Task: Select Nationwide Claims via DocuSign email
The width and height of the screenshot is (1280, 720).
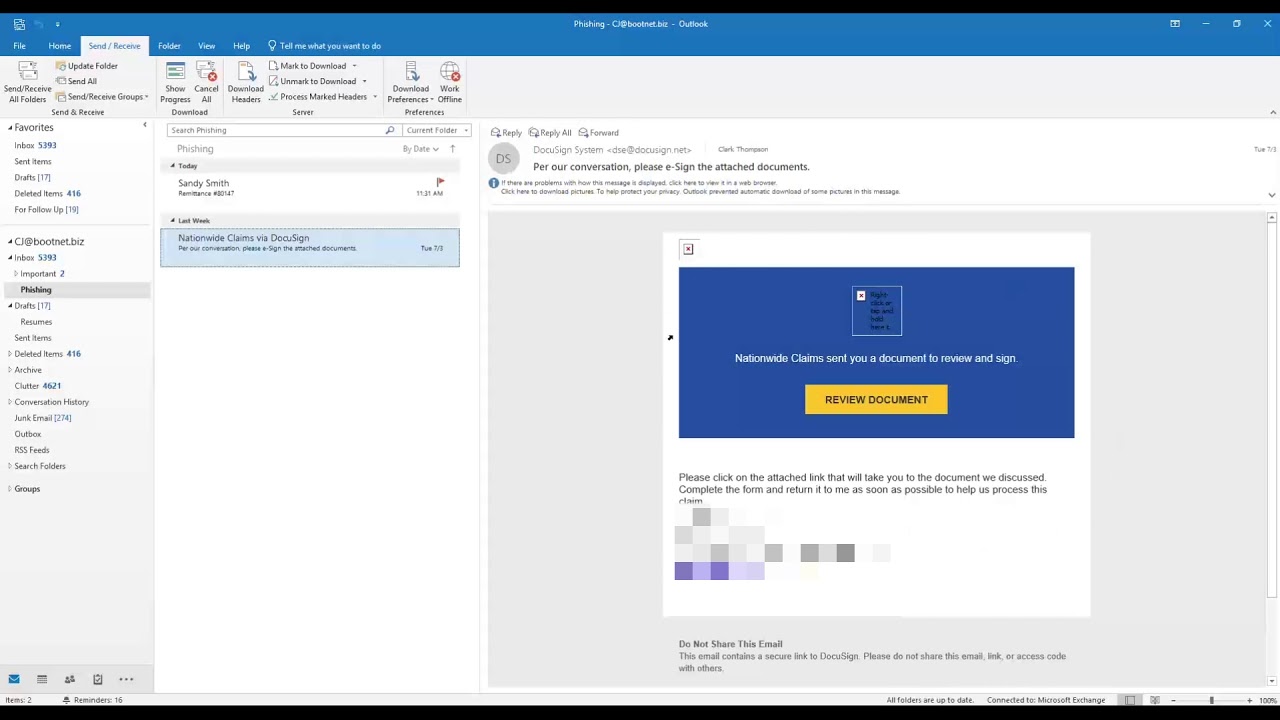Action: click(x=310, y=247)
